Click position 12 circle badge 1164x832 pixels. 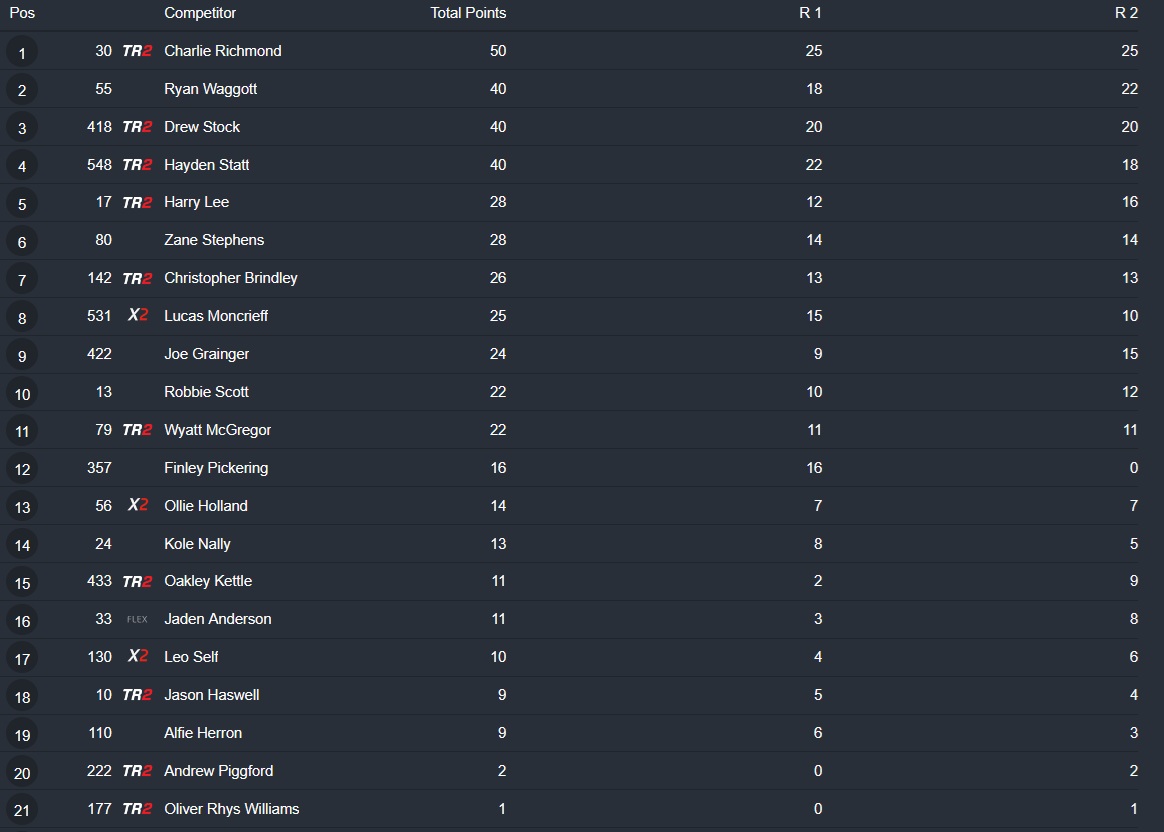22,469
